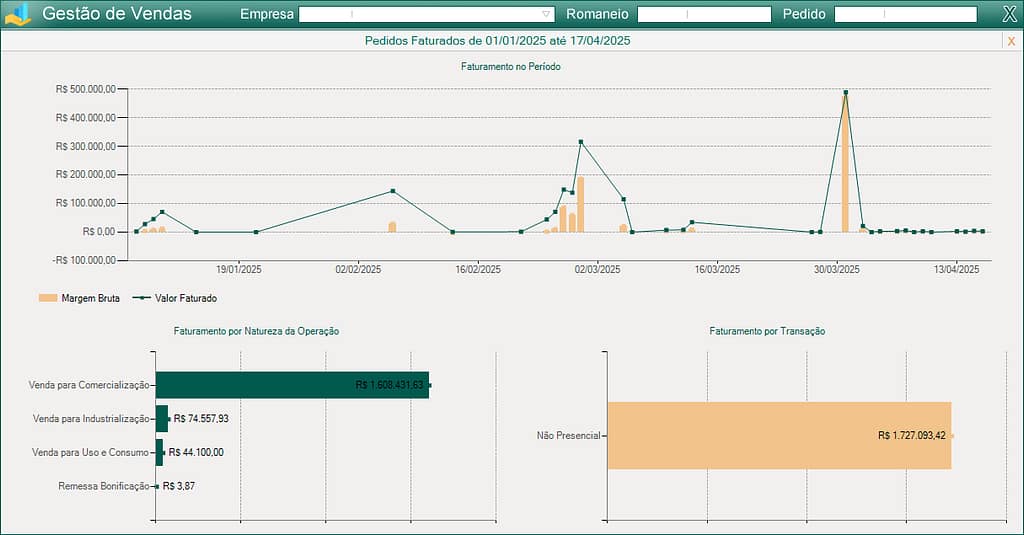Click the Pedidos Faturados date range heading
This screenshot has width=1024, height=535.
click(498, 41)
